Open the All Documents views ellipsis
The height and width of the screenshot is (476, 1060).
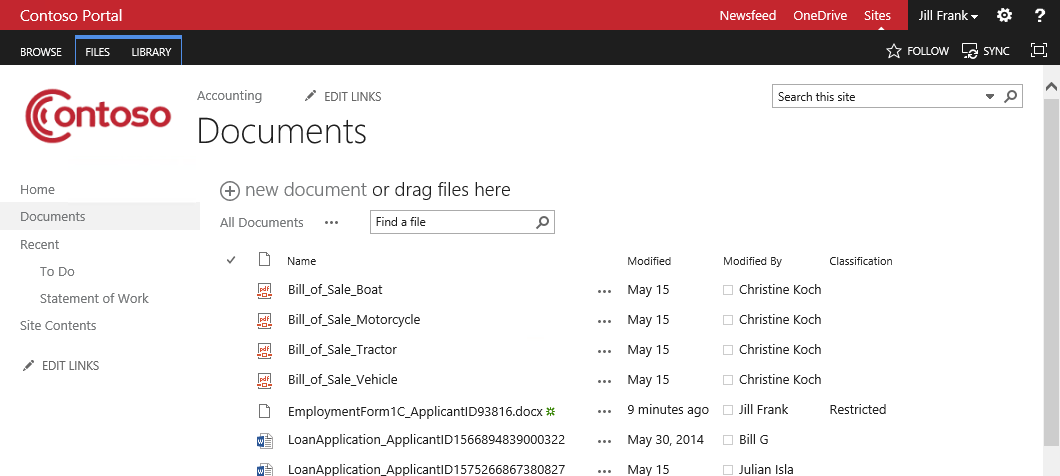coord(331,222)
